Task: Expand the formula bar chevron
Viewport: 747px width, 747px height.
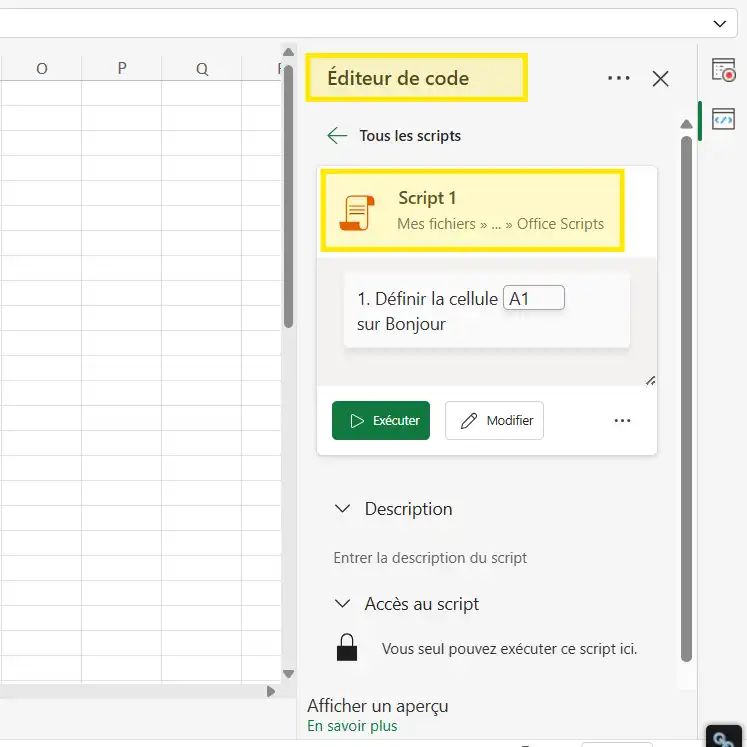Action: pos(720,23)
